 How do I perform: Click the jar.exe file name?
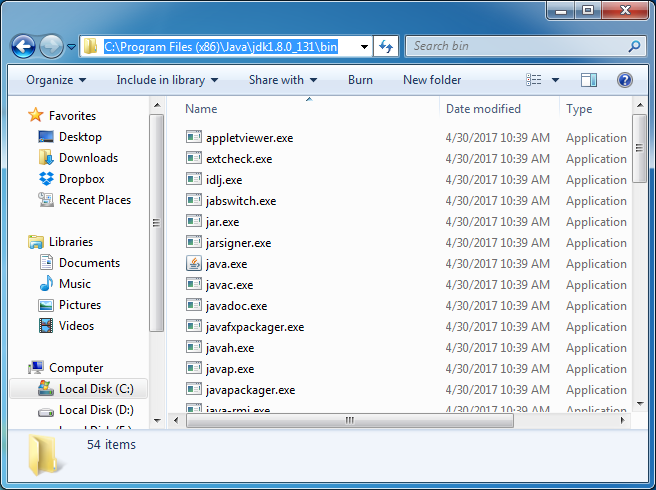point(222,222)
